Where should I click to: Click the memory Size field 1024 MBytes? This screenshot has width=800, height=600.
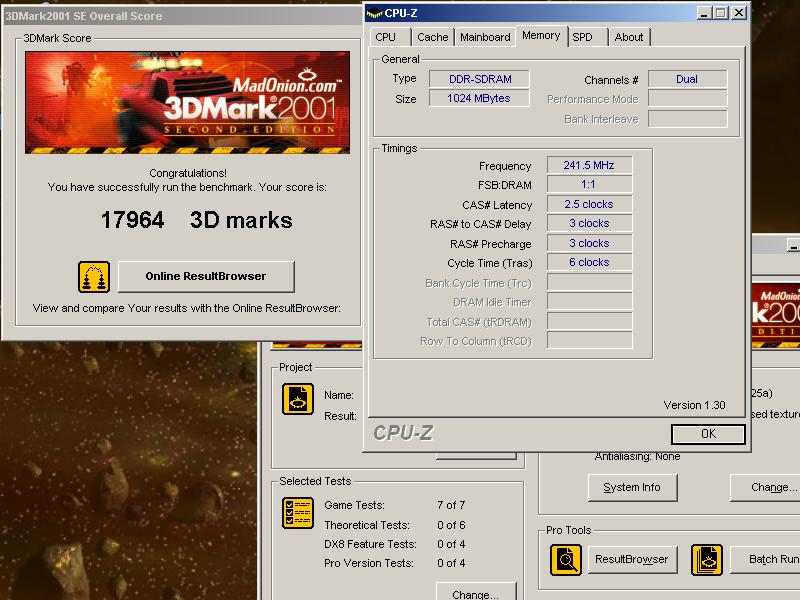tap(479, 98)
